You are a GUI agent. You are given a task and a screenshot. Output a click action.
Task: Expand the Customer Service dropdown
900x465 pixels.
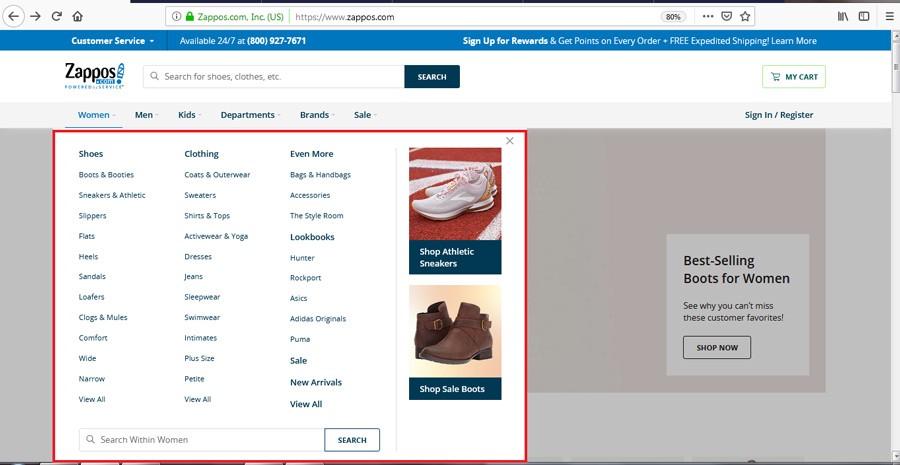pos(113,41)
